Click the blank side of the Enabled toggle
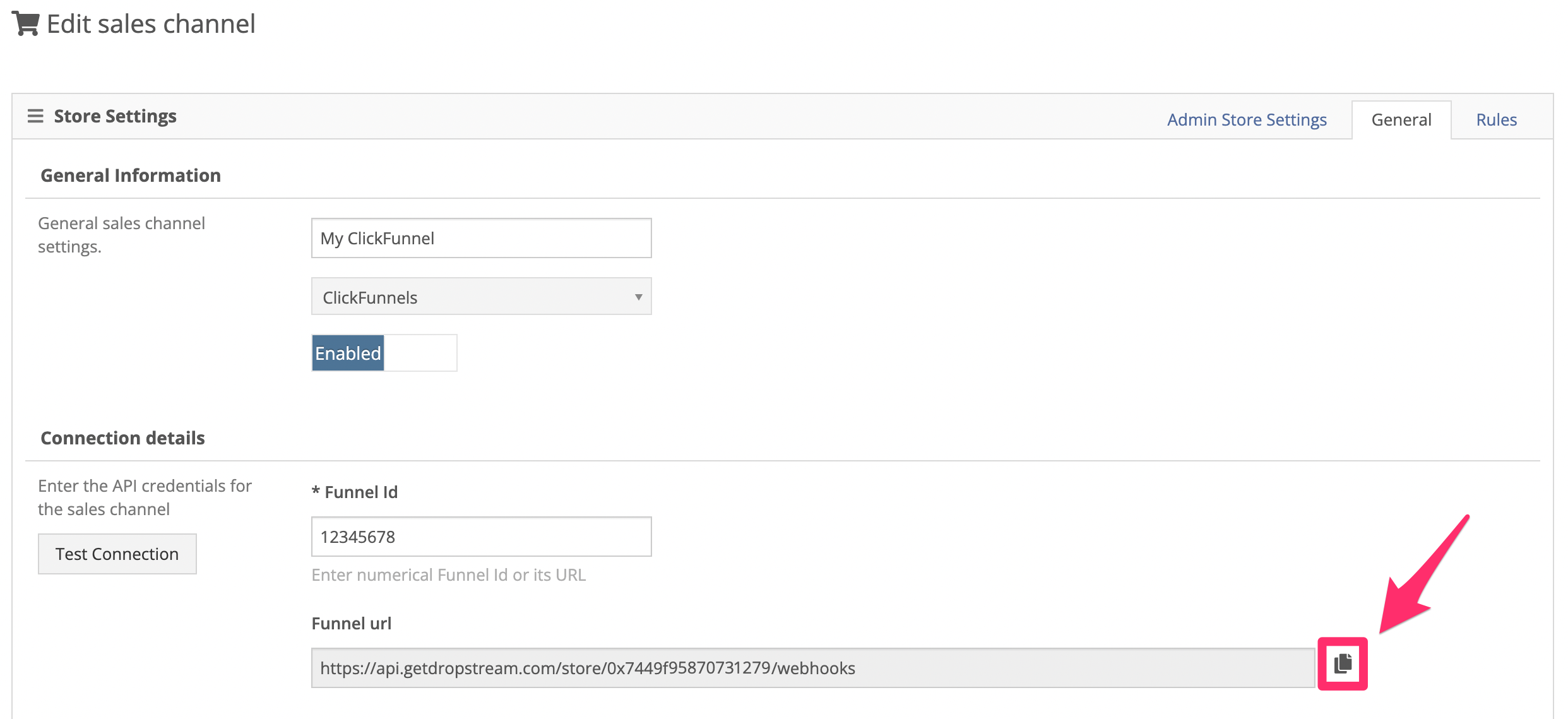This screenshot has width=1568, height=719. [420, 354]
